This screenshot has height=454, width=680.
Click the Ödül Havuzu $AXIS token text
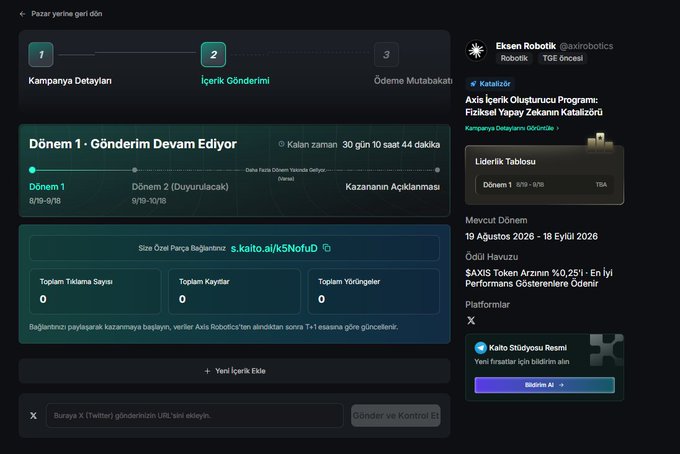click(x=539, y=278)
